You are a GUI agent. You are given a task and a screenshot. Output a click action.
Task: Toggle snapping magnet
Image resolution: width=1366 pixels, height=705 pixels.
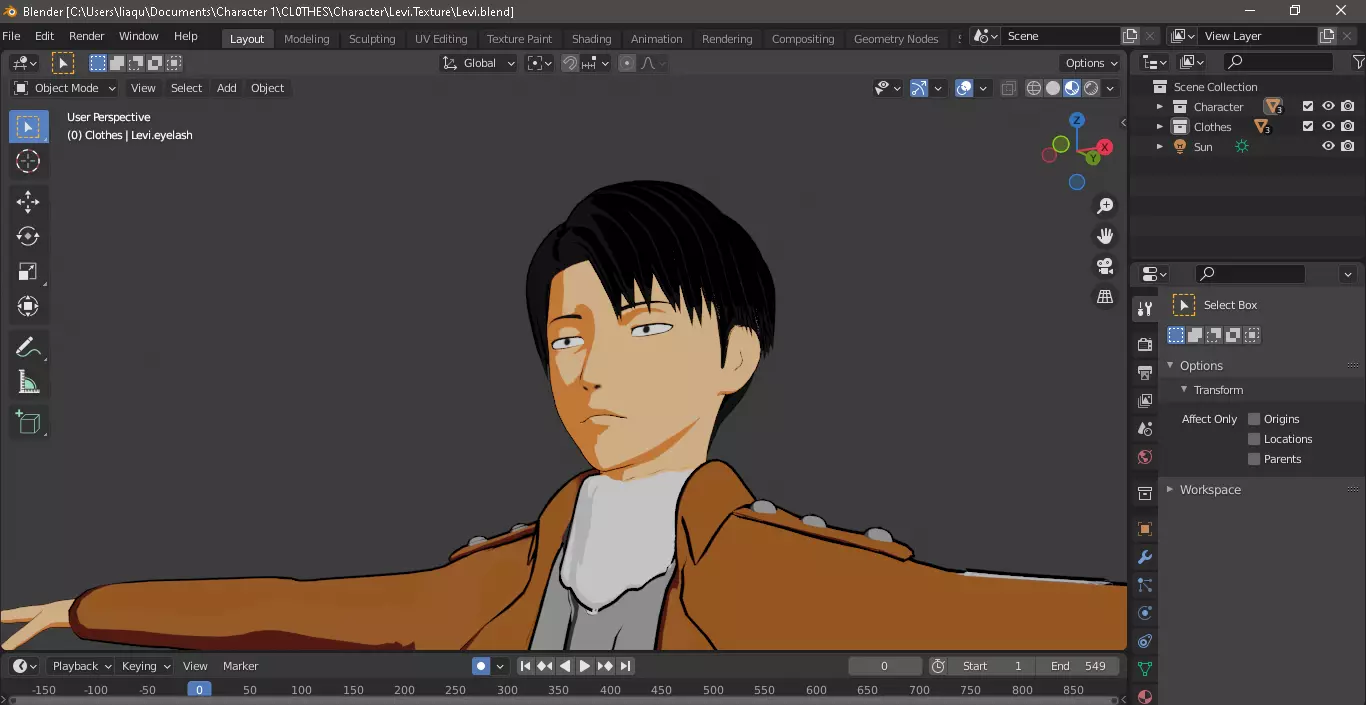pos(570,63)
